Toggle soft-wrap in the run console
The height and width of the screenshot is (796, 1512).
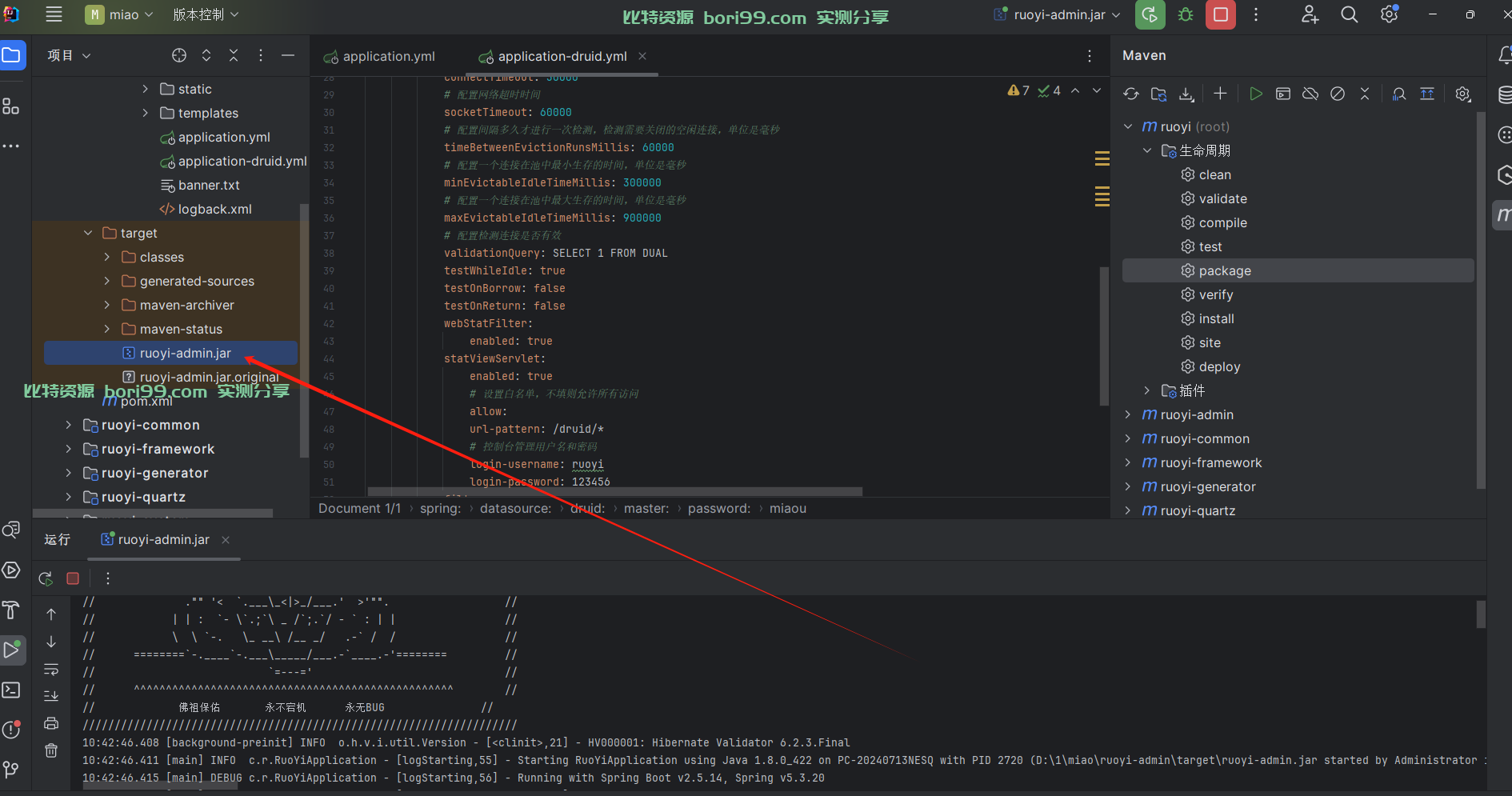coord(51,669)
